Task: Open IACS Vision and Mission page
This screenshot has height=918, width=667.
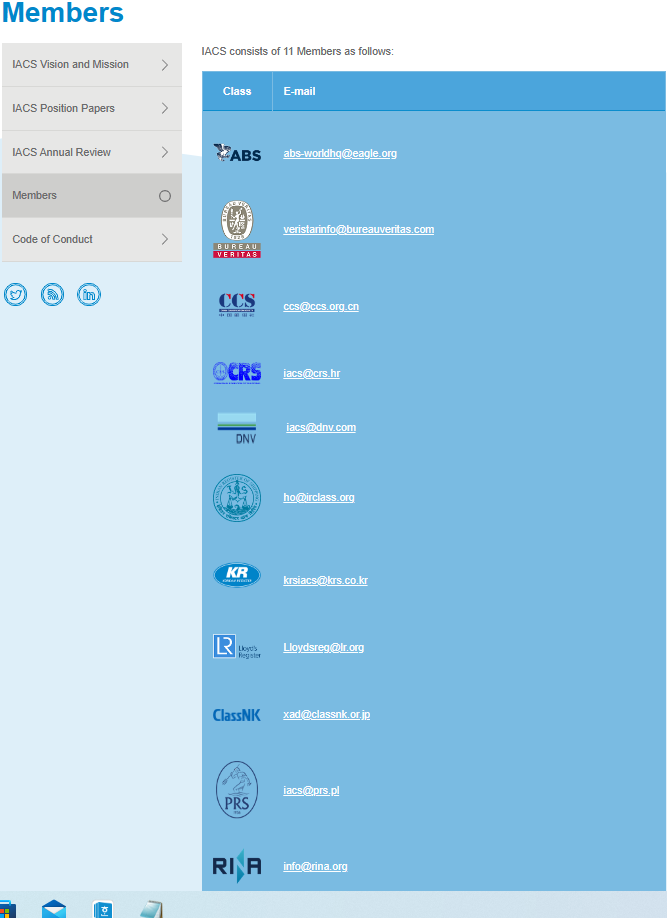Action: [x=92, y=64]
